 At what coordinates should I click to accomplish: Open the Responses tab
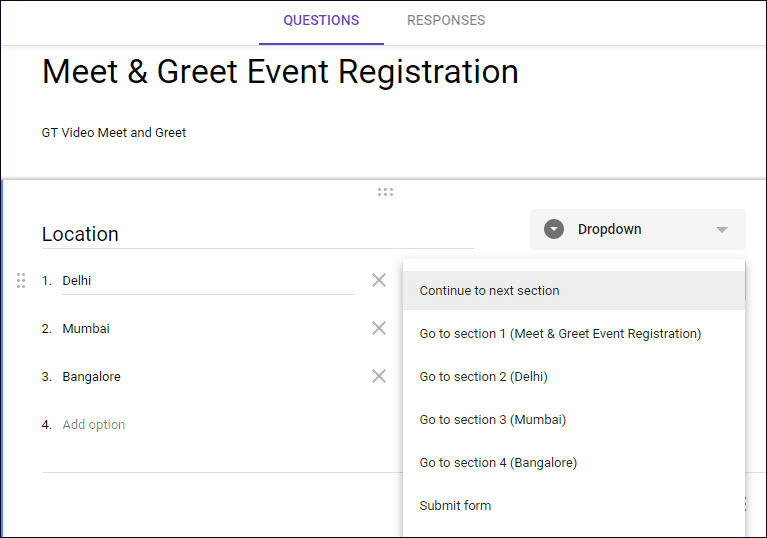[x=446, y=21]
